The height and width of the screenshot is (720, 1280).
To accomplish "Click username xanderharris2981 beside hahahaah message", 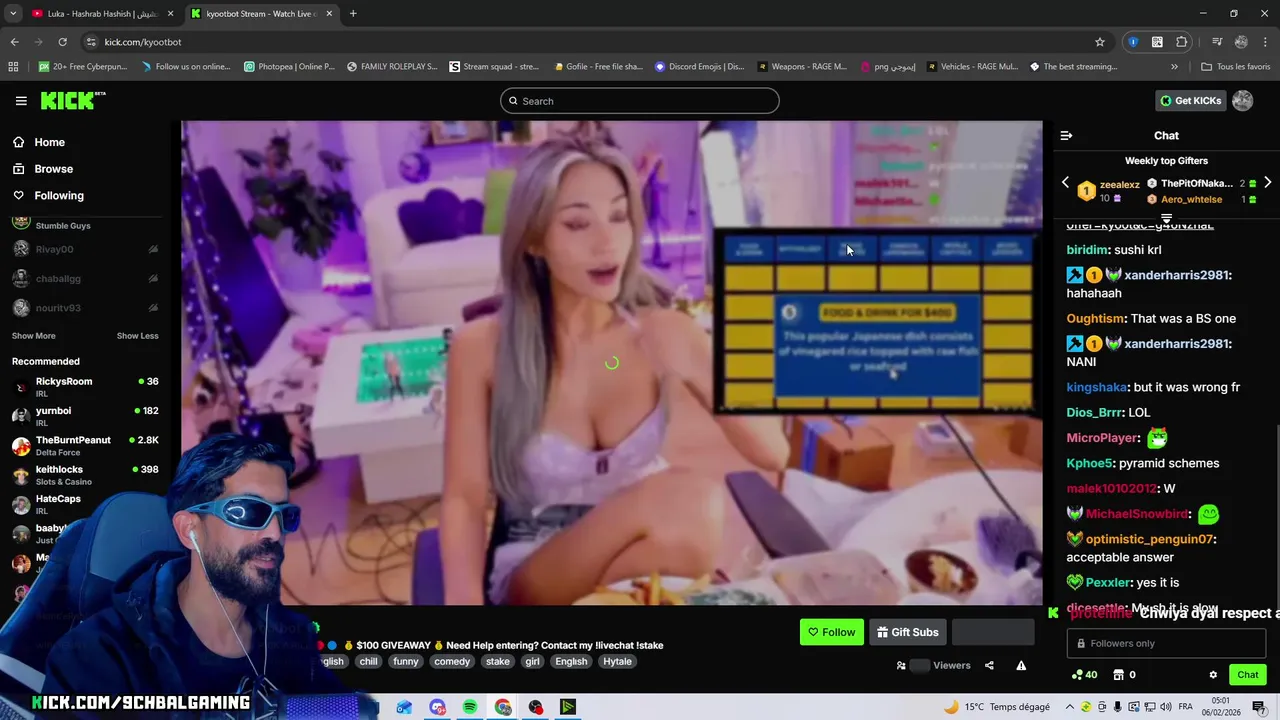I will (1177, 275).
